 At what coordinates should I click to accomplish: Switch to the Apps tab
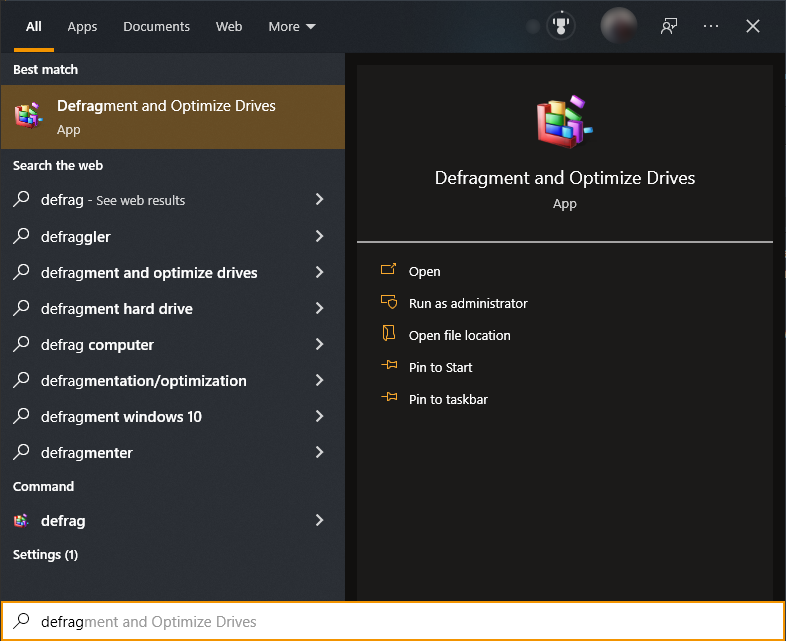tap(82, 27)
